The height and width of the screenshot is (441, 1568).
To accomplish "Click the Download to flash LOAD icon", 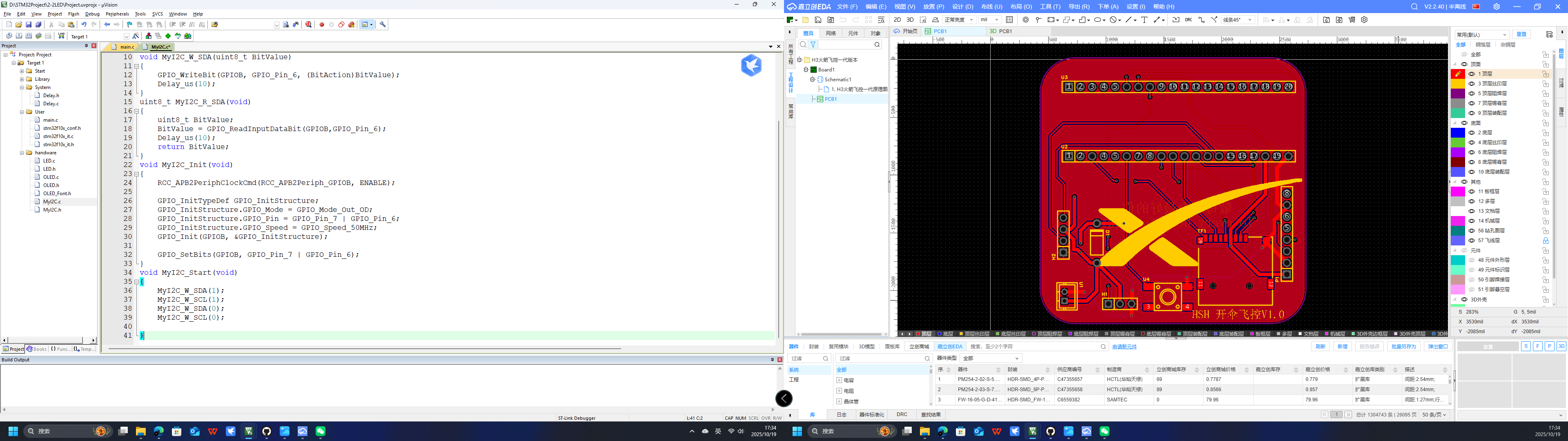I will coord(61,36).
